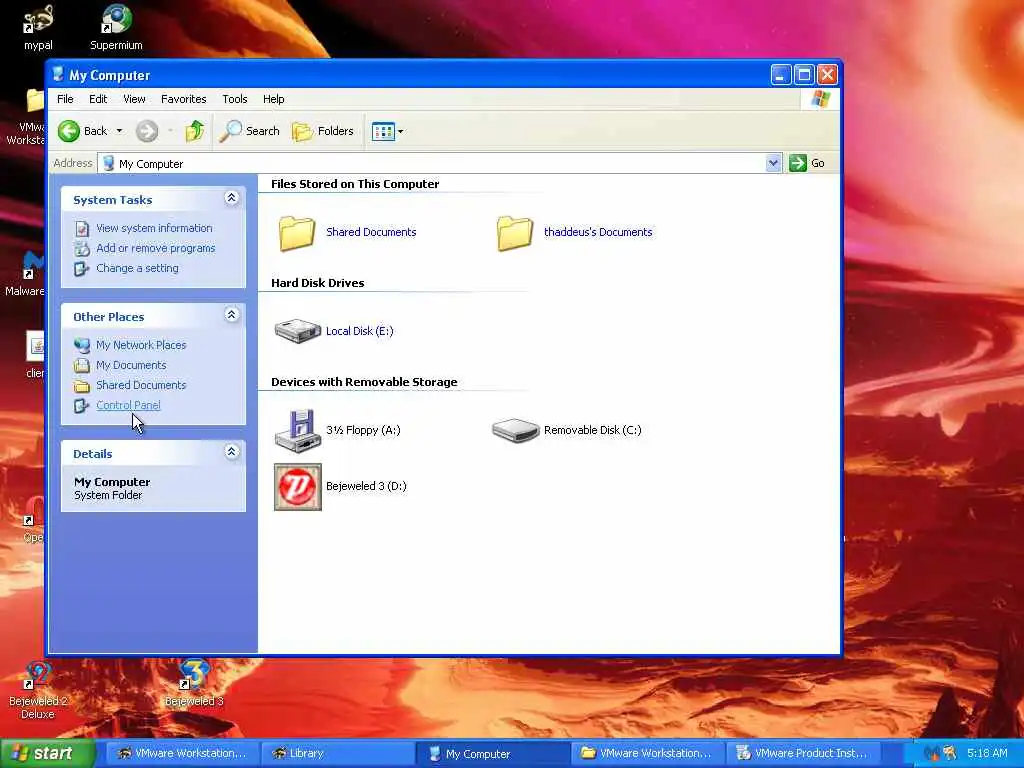Select the 3½ Floppy (A:) icon

tap(298, 430)
